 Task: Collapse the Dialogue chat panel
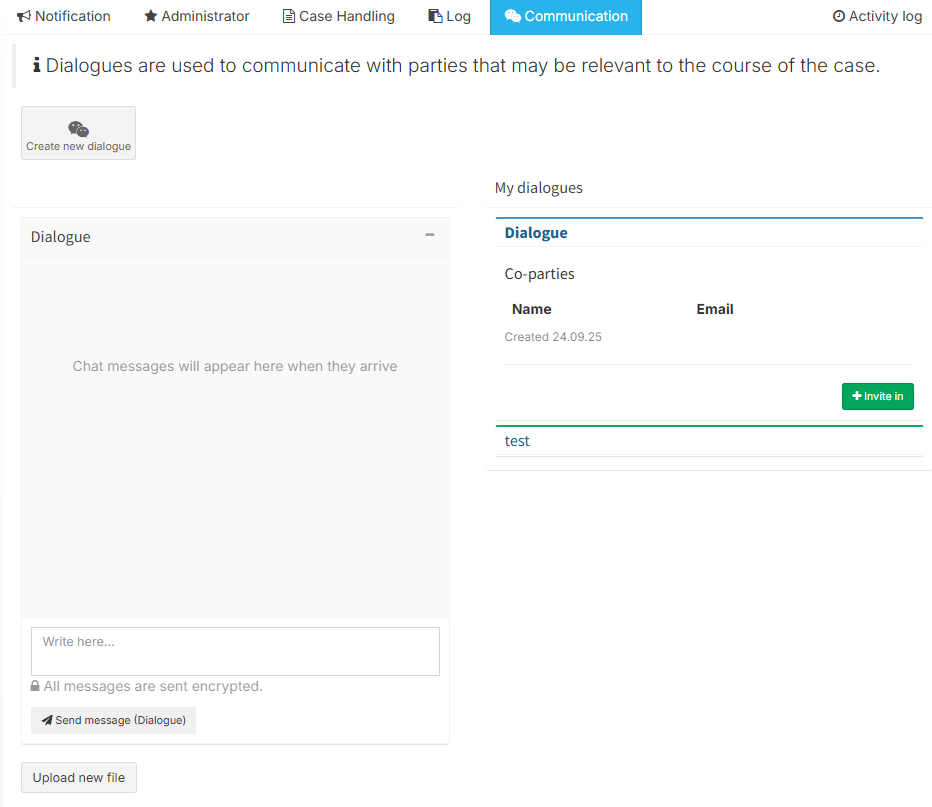pos(430,235)
